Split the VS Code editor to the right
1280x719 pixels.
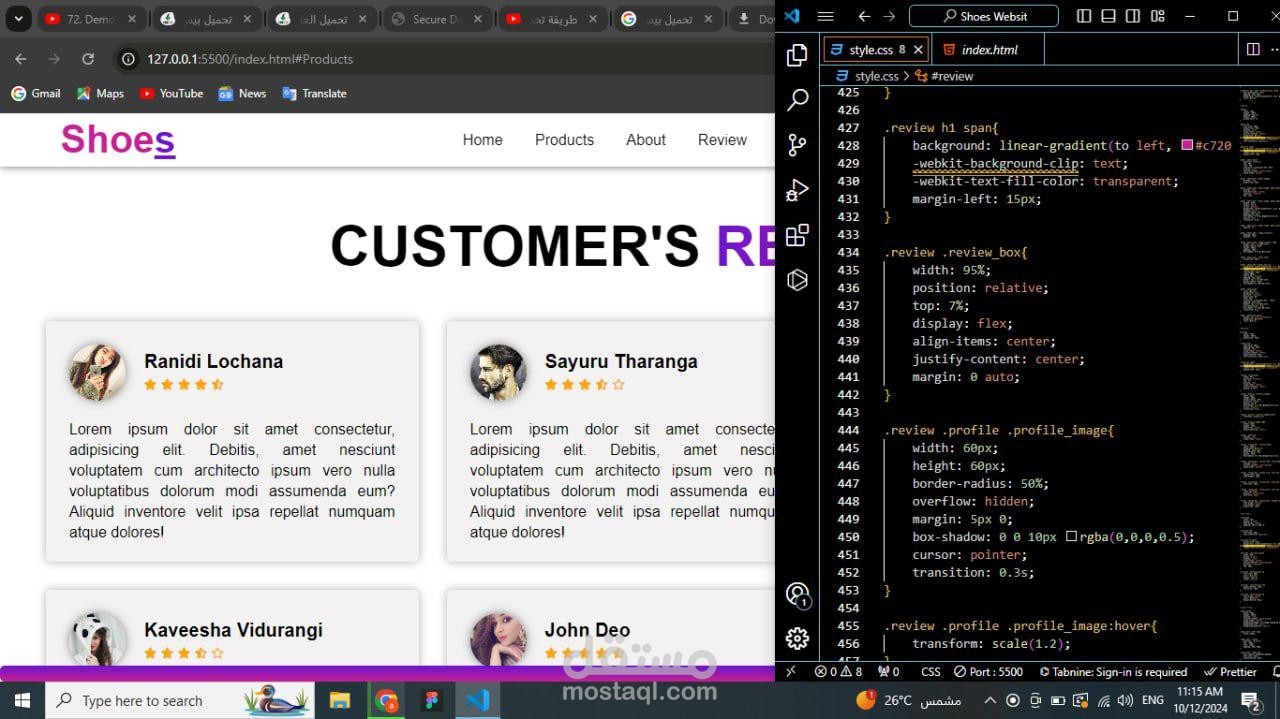tap(1253, 49)
